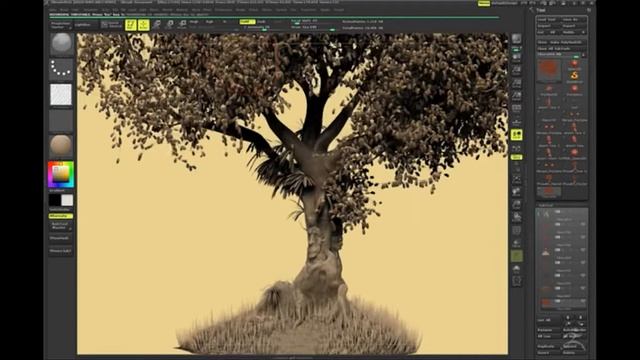
Task: Pick a color in the rainbow color picker
Action: point(61,174)
